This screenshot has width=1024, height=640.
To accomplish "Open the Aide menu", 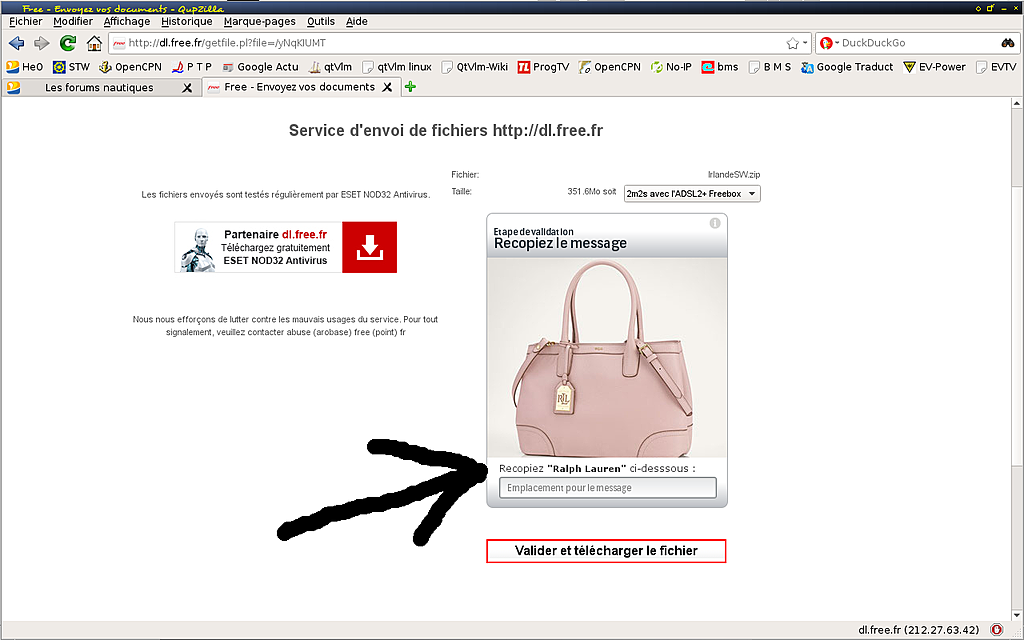I will coord(357,22).
